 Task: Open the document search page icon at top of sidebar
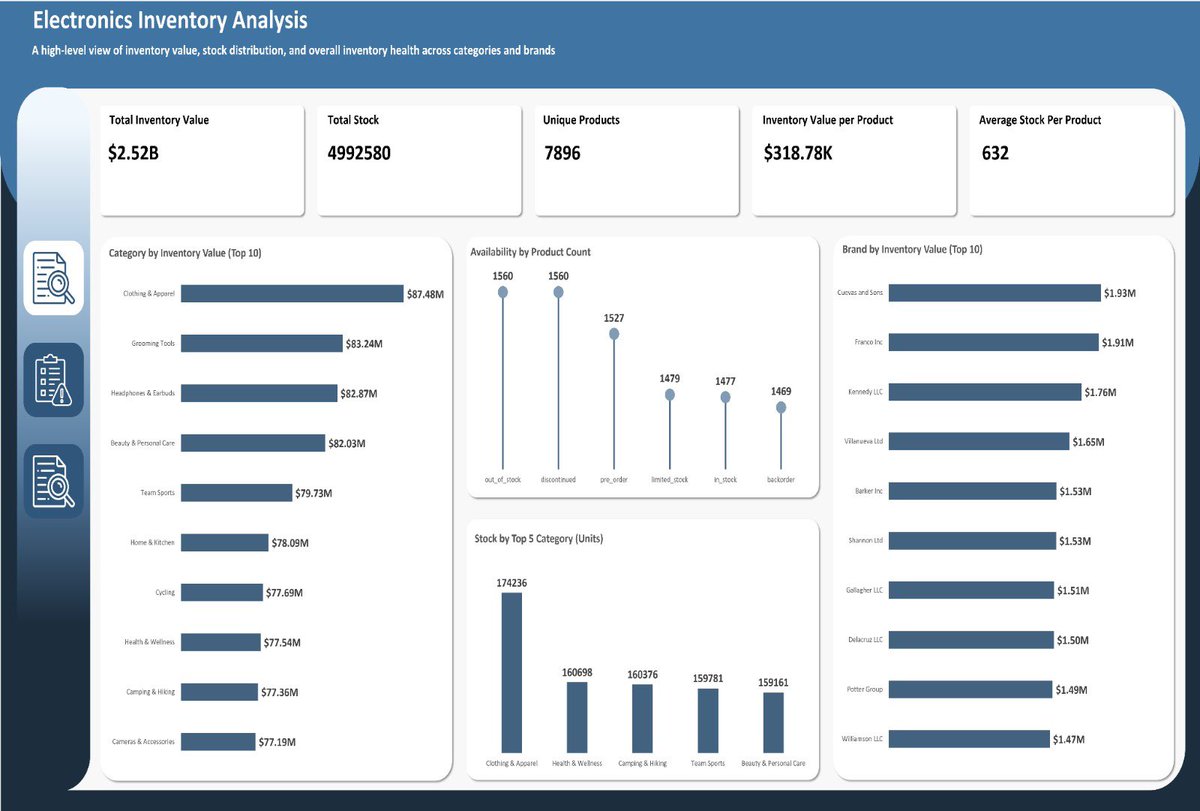pos(54,278)
